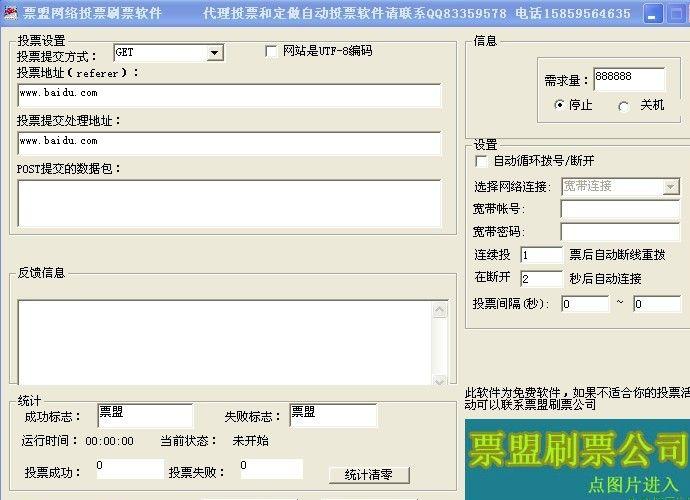
Task: Click the 连续投 count field
Action: click(x=541, y=255)
